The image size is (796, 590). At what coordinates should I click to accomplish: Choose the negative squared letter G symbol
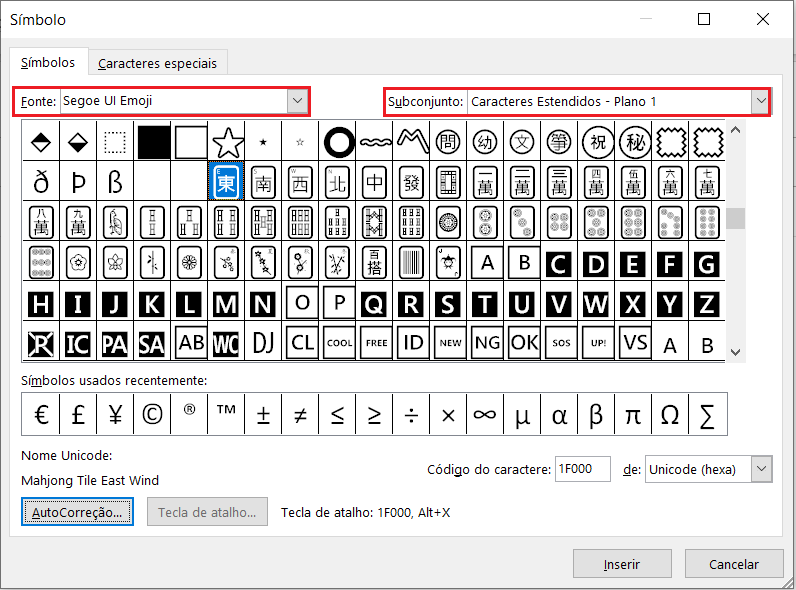(x=707, y=263)
